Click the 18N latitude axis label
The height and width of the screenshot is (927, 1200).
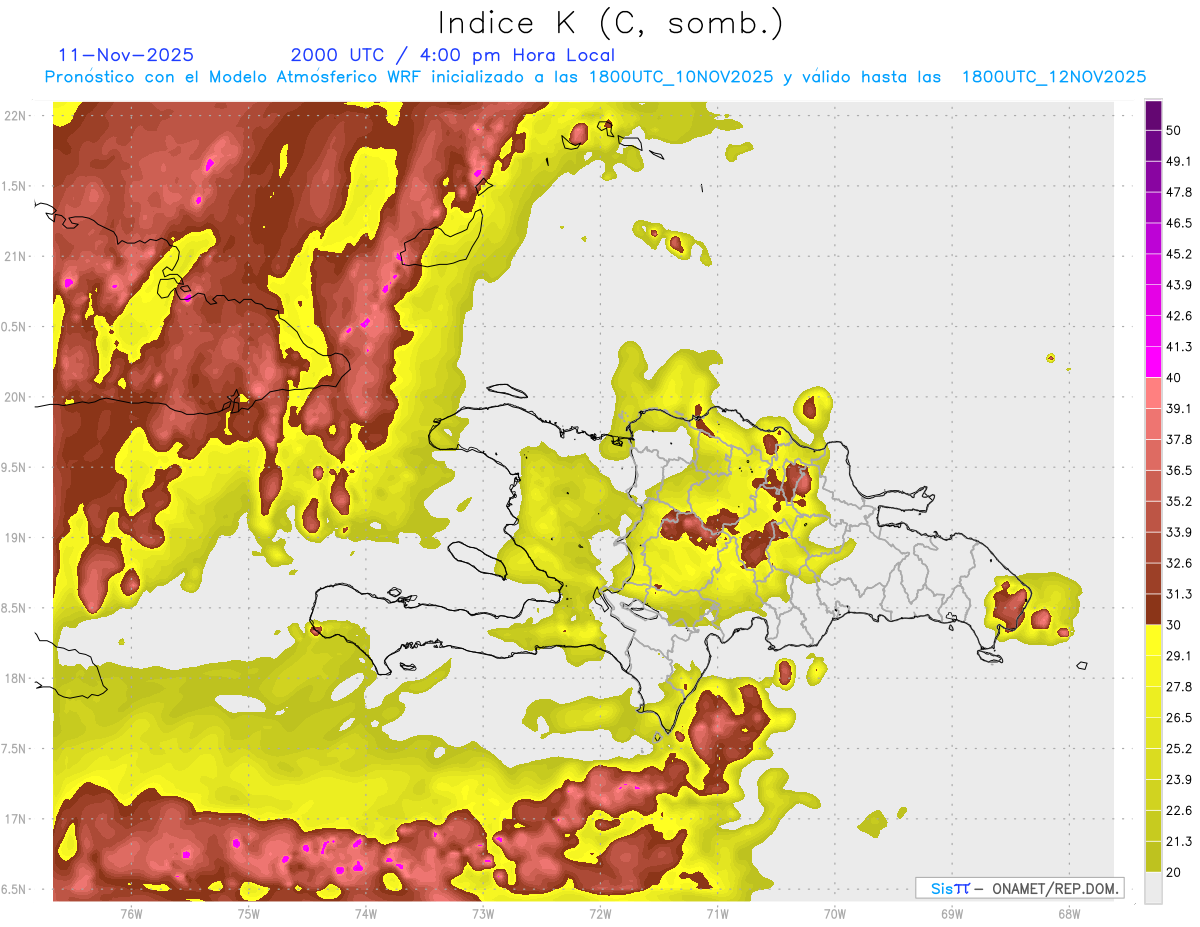click(x=16, y=678)
